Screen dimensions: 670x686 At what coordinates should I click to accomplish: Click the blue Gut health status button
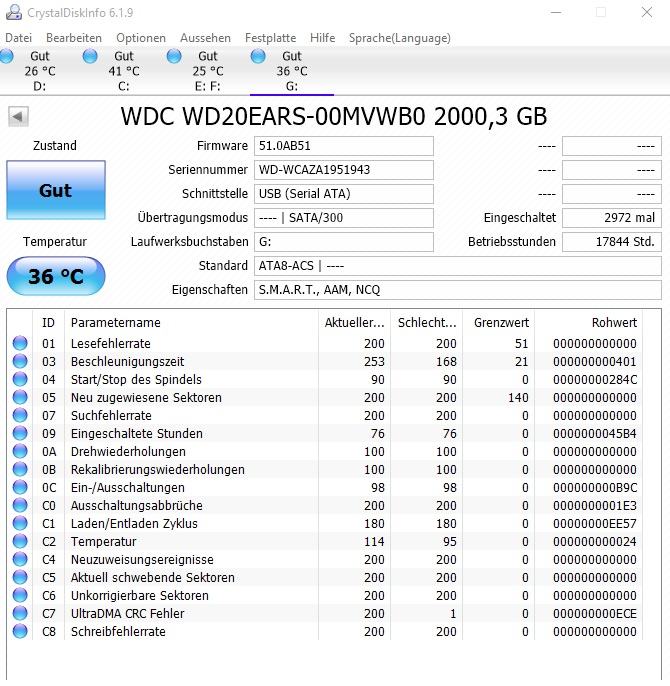56,190
